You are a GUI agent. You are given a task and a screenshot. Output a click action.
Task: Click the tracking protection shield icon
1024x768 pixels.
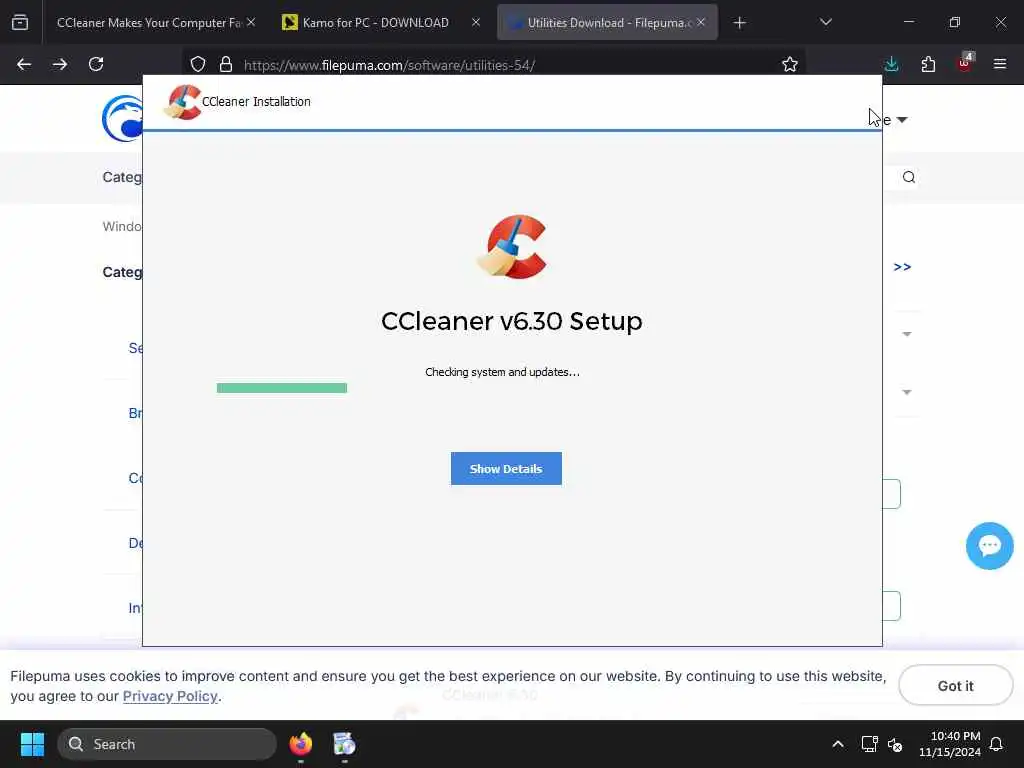pos(198,64)
